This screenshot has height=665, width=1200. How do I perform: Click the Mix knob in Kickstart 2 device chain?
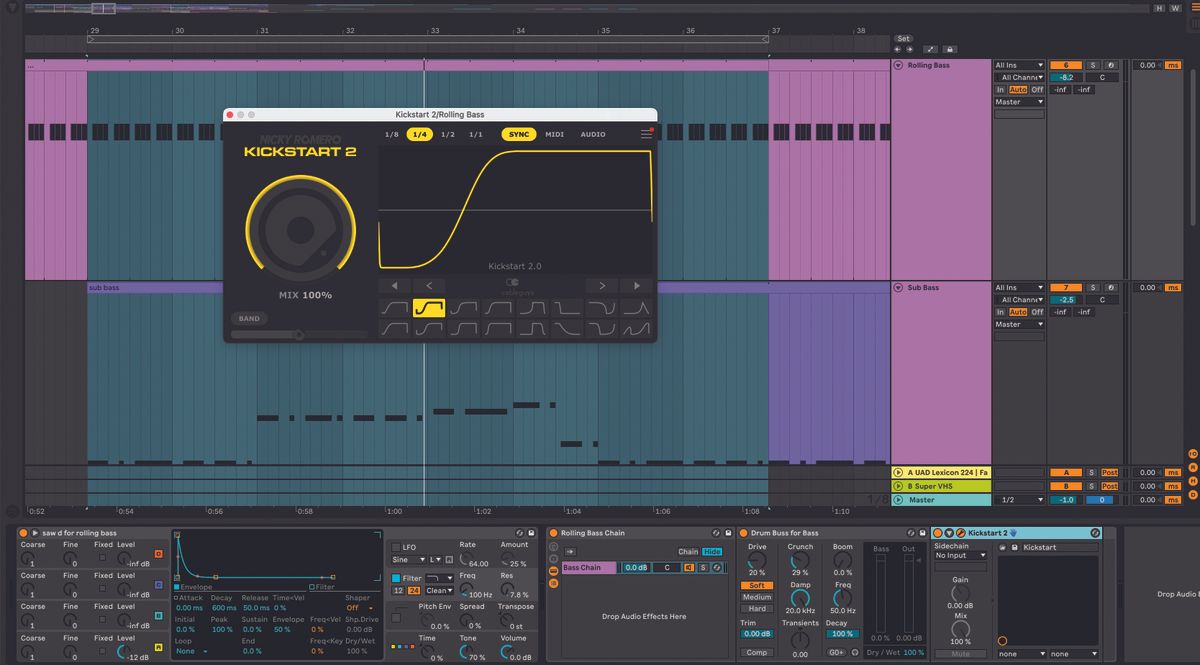pyautogui.click(x=960, y=628)
